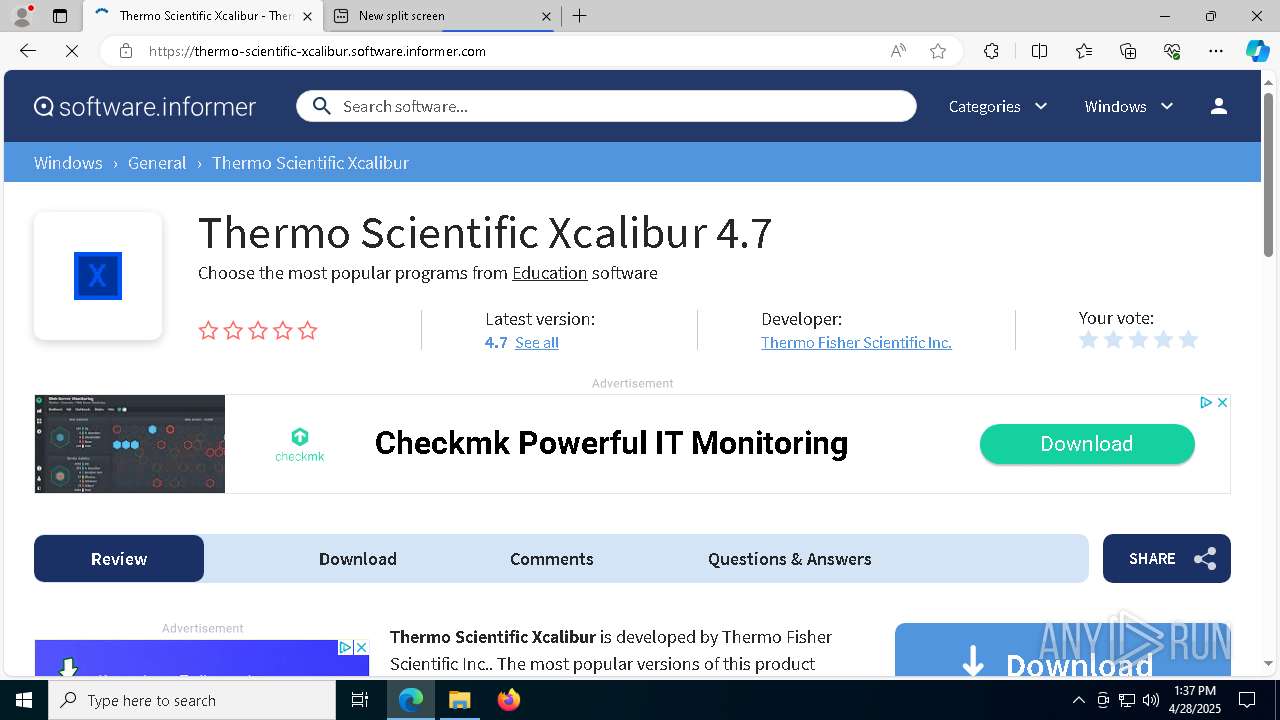Open browser Extensions icon
1280x720 pixels.
(x=991, y=51)
